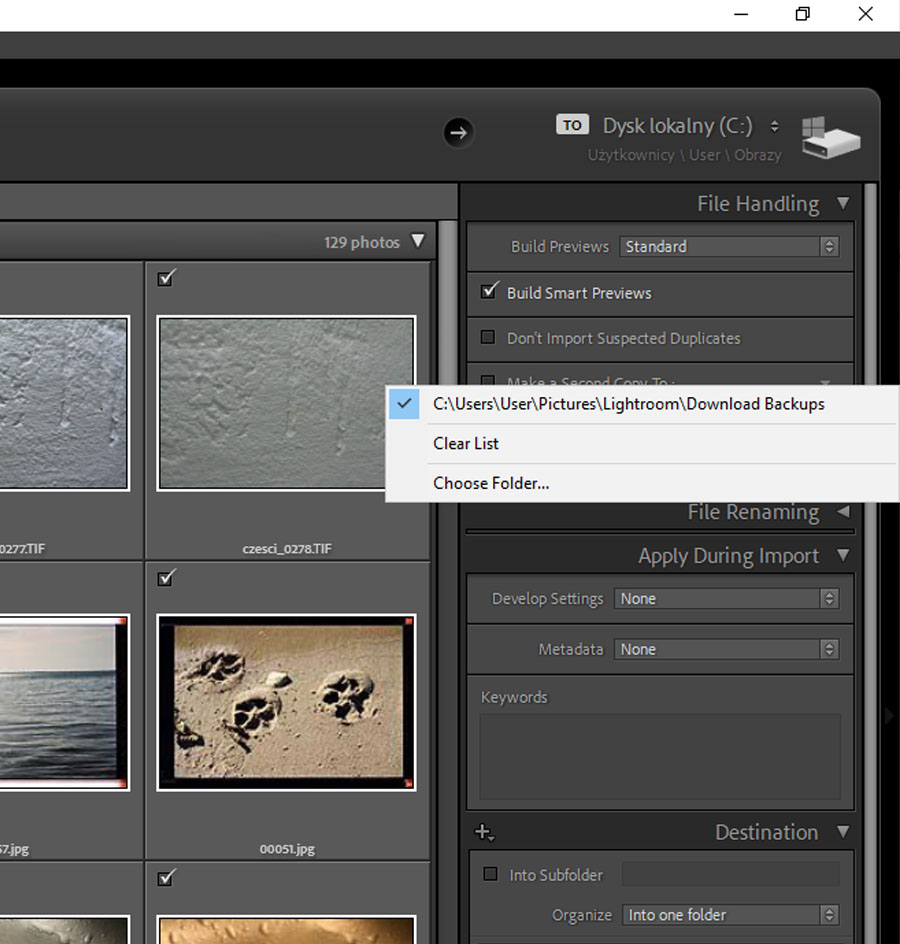Open the 129 photos sort triangle

(418, 242)
